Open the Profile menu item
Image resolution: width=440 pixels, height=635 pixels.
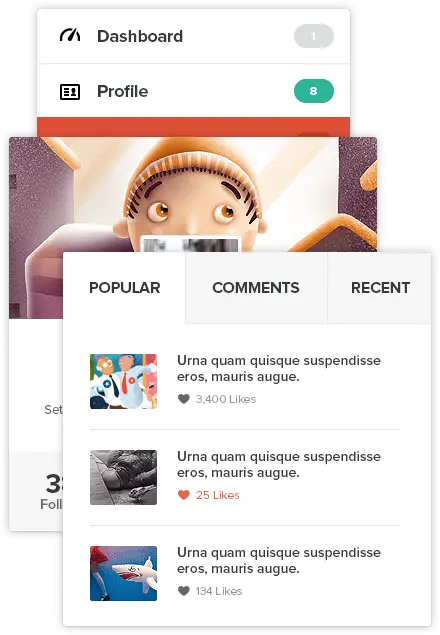tap(193, 91)
